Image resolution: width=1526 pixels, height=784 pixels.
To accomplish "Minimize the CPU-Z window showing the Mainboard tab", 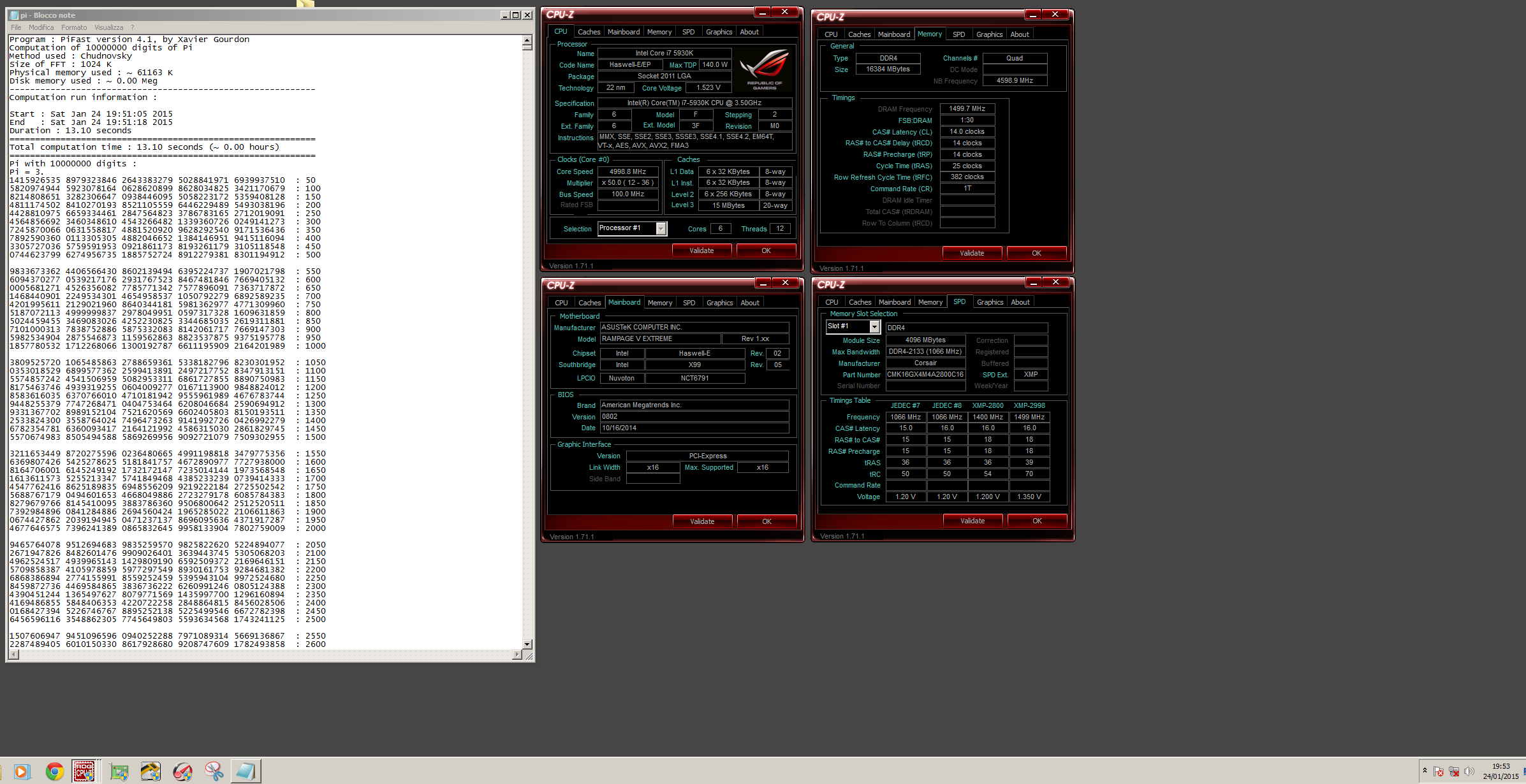I will coord(763,282).
